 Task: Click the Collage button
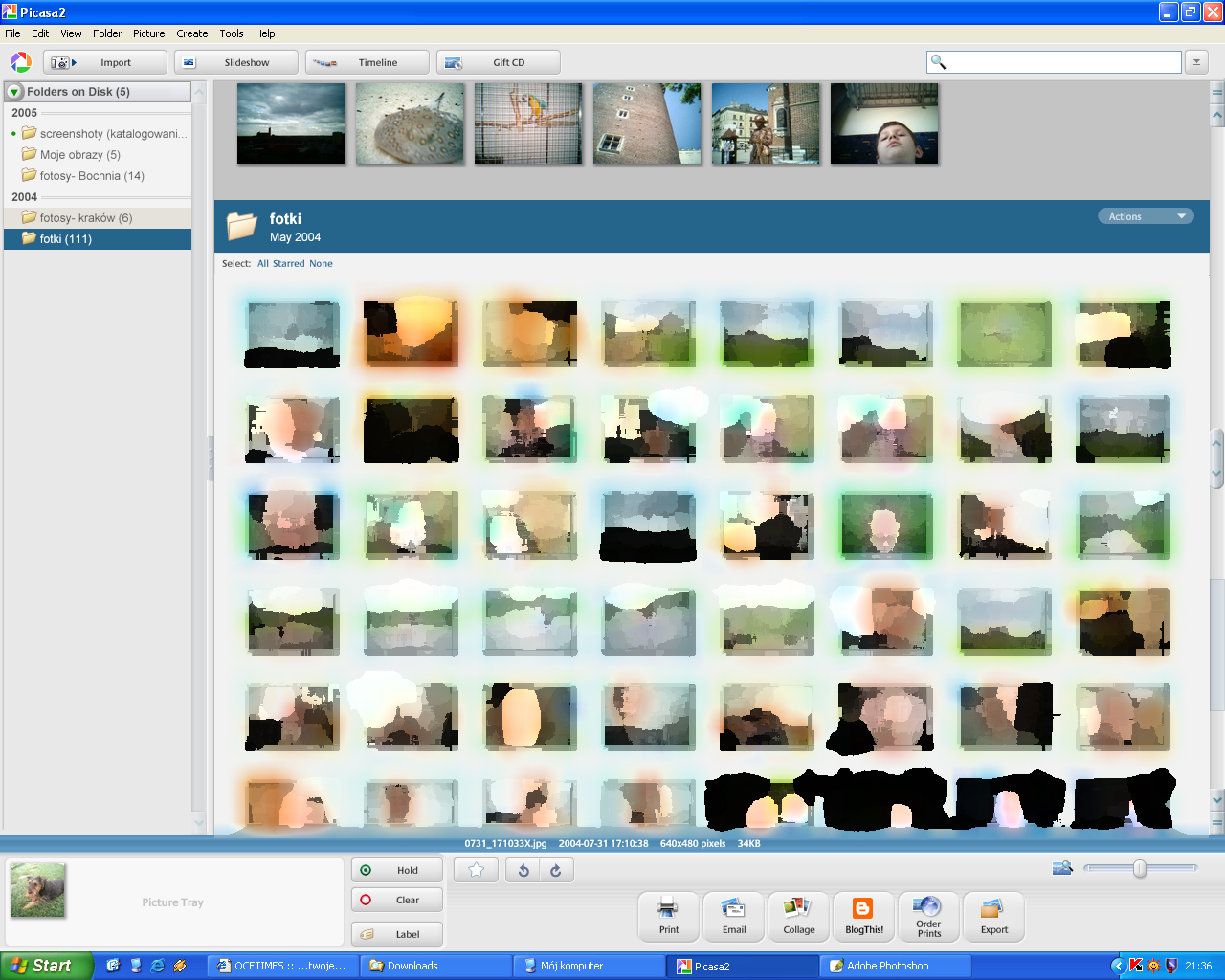[799, 917]
